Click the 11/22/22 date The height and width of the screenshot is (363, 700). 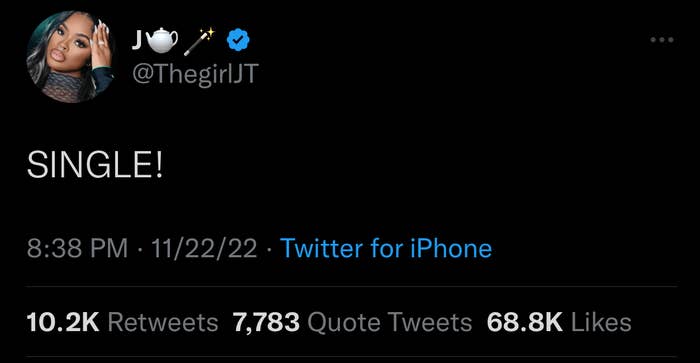point(204,248)
